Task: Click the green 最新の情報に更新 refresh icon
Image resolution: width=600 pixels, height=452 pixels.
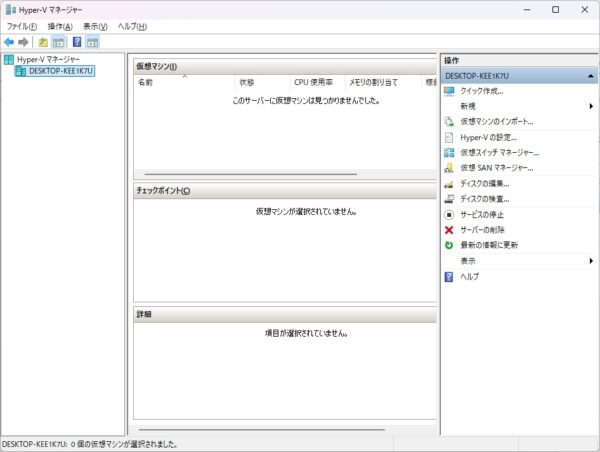Action: click(449, 245)
